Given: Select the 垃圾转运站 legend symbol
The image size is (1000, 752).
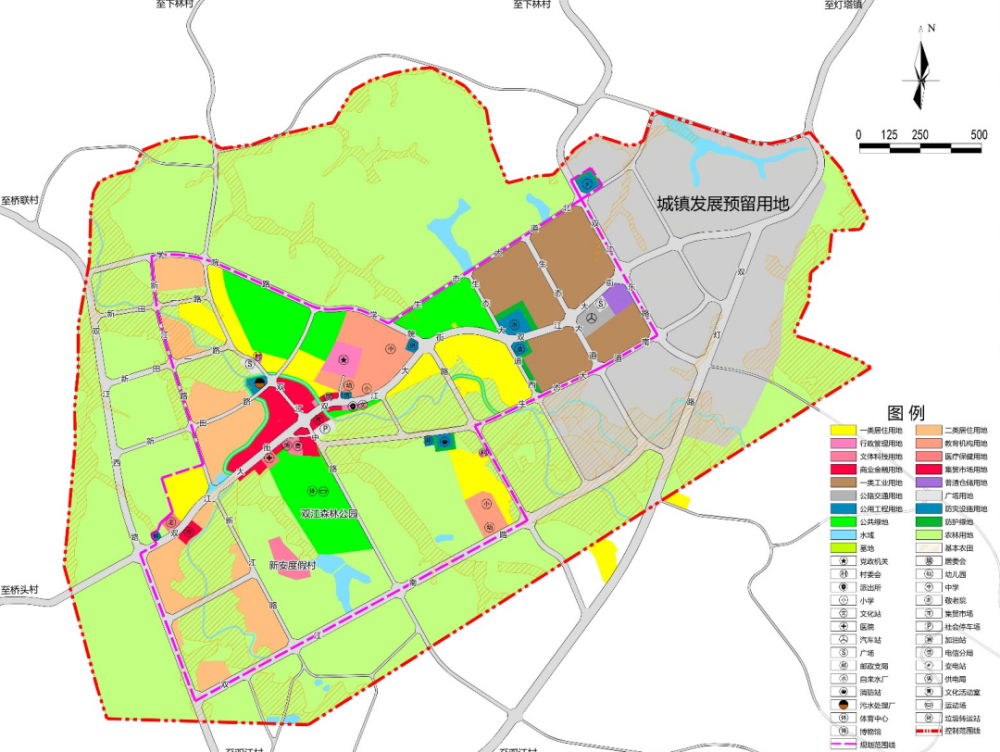Looking at the screenshot, I should tap(929, 718).
